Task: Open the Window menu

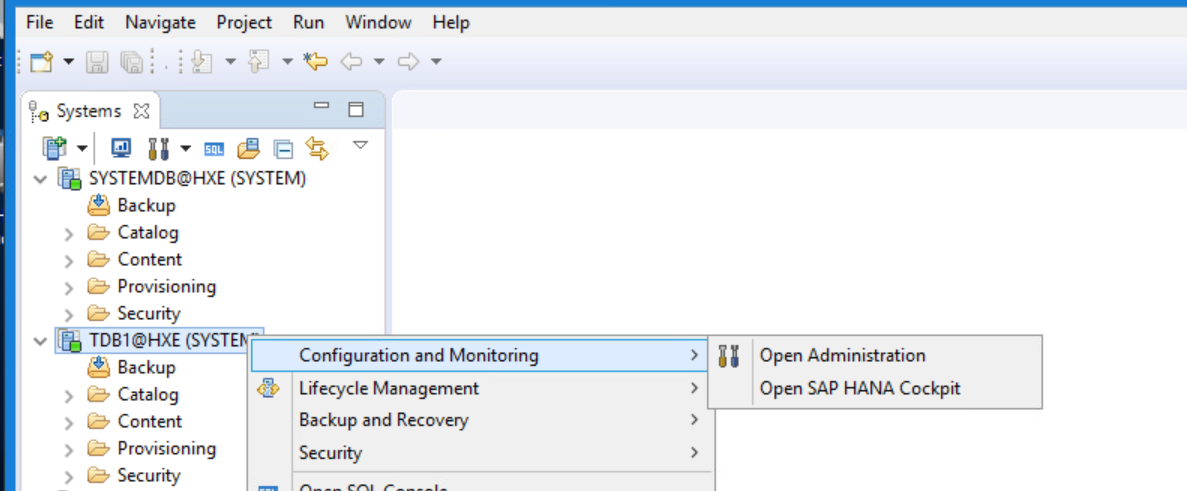Action: 378,23
